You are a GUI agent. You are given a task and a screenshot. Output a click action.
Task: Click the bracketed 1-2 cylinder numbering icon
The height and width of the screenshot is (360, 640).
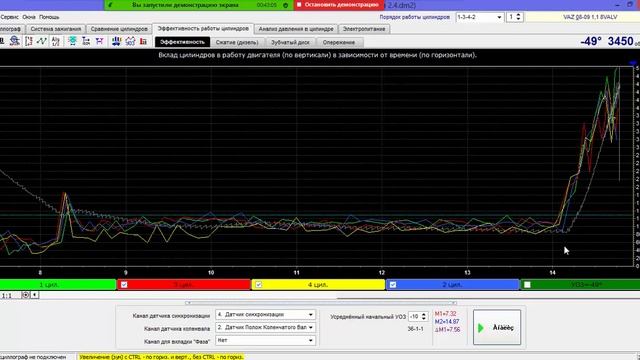[29, 41]
